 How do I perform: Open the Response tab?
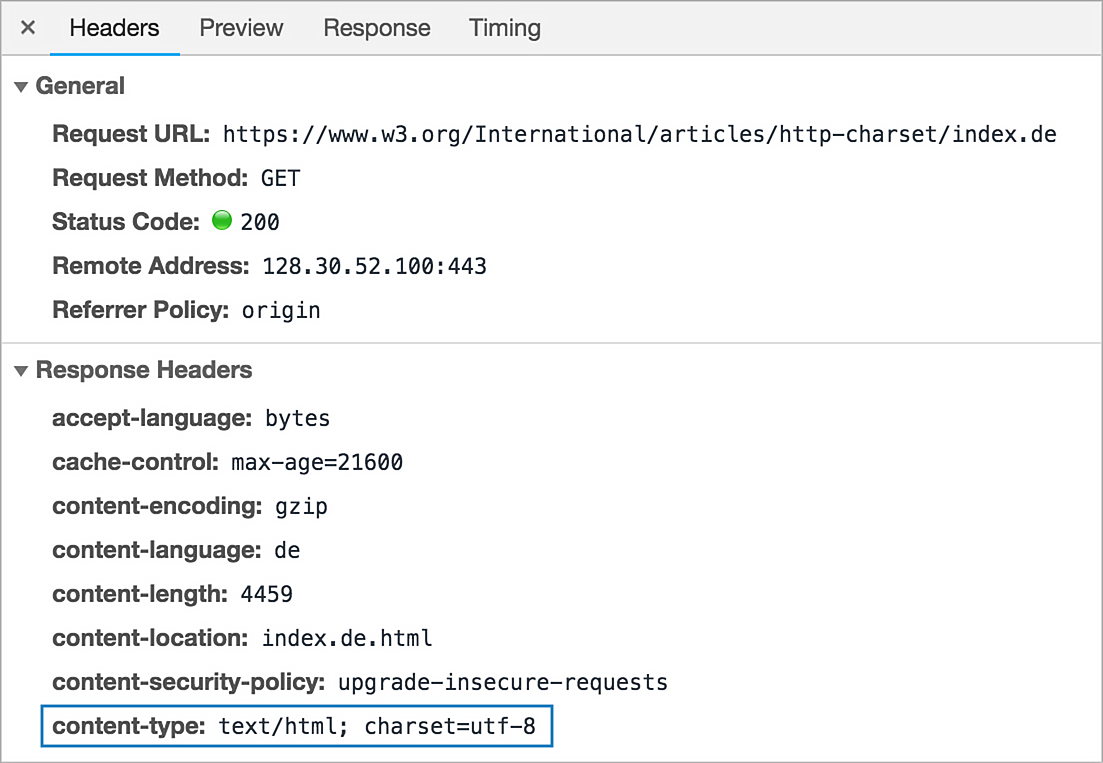376,28
